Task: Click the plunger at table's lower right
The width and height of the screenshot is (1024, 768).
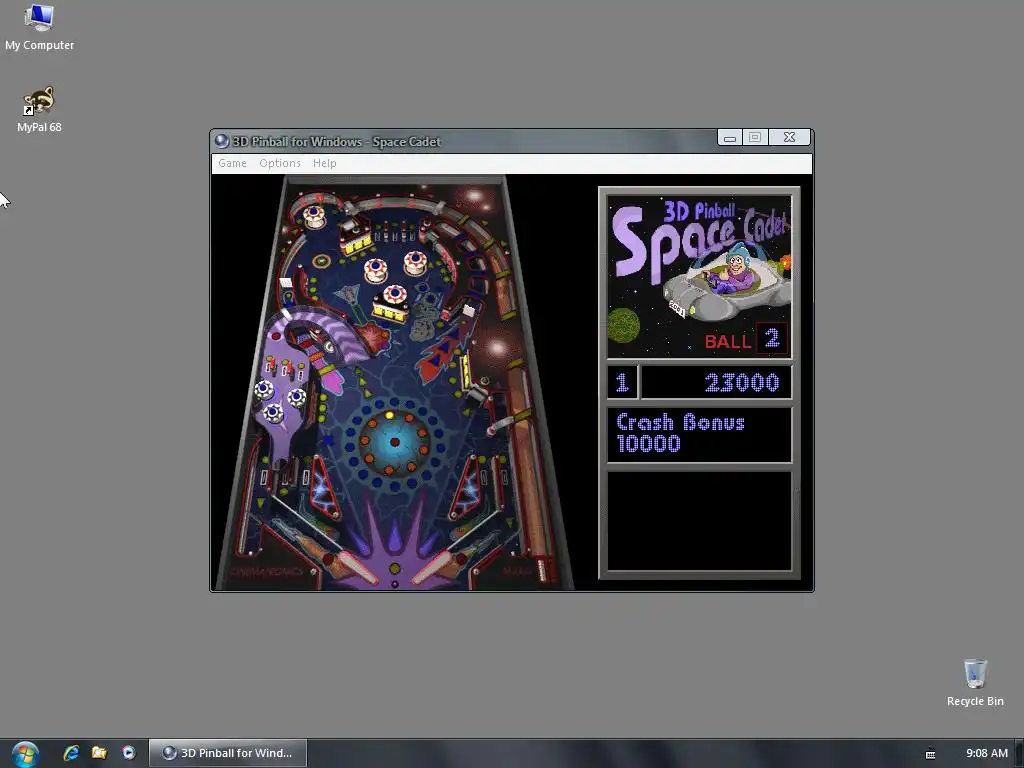Action: tap(541, 569)
